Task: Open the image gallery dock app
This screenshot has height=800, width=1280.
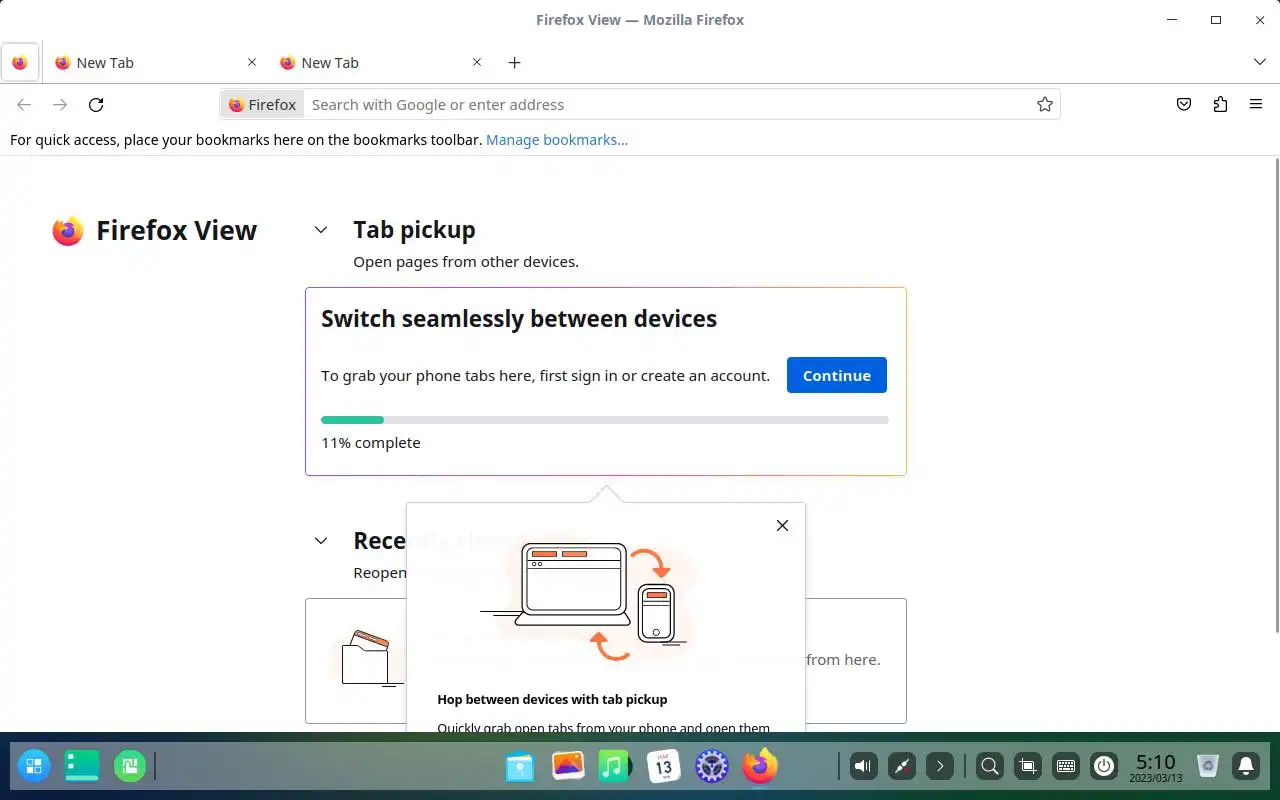Action: tap(568, 767)
